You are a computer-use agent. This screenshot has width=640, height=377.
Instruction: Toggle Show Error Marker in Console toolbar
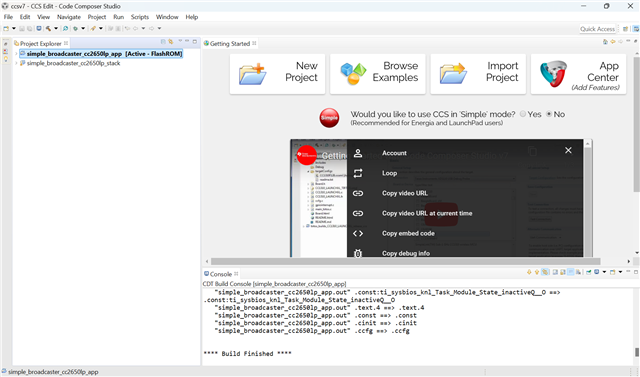click(x=545, y=272)
